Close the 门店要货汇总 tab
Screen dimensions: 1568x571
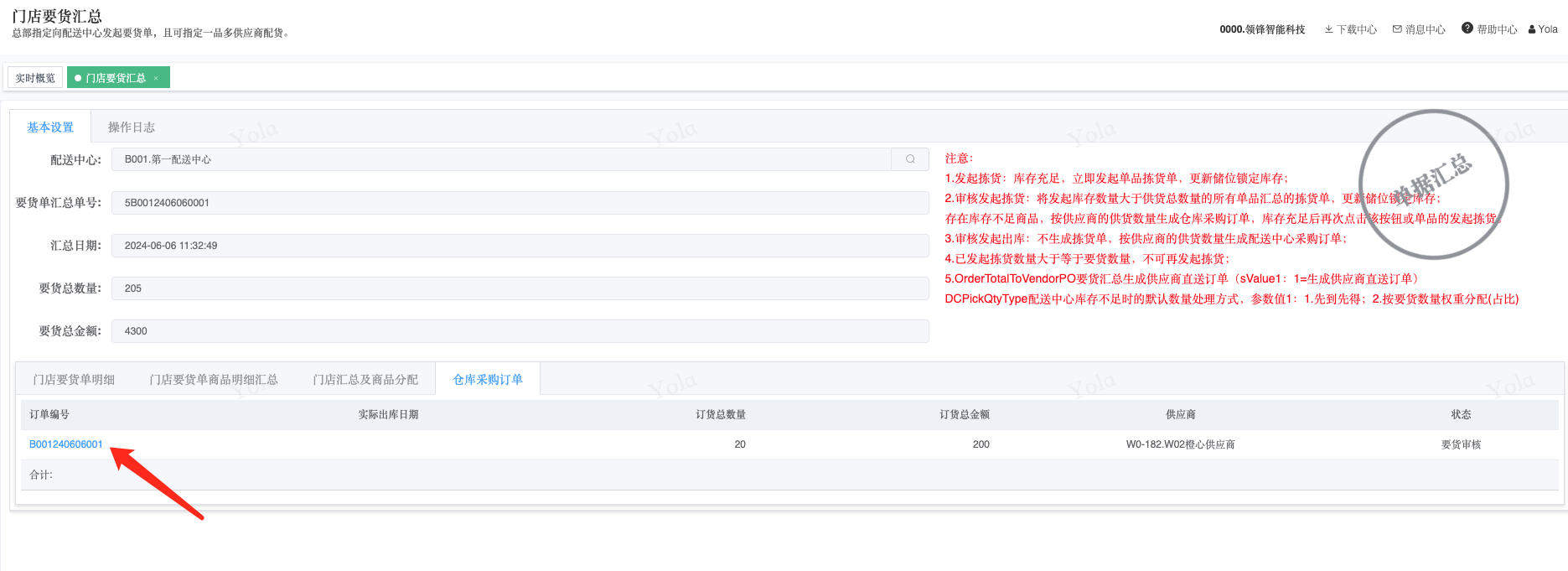[x=156, y=78]
